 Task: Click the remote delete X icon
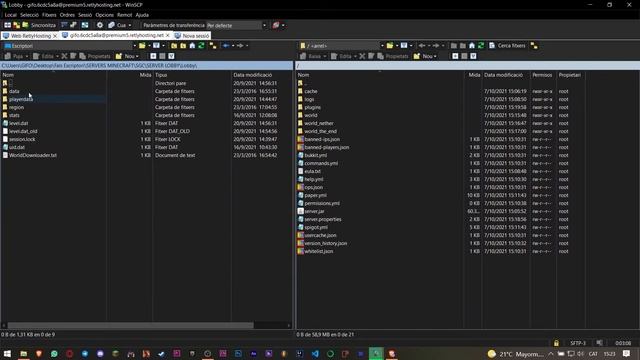[362, 56]
